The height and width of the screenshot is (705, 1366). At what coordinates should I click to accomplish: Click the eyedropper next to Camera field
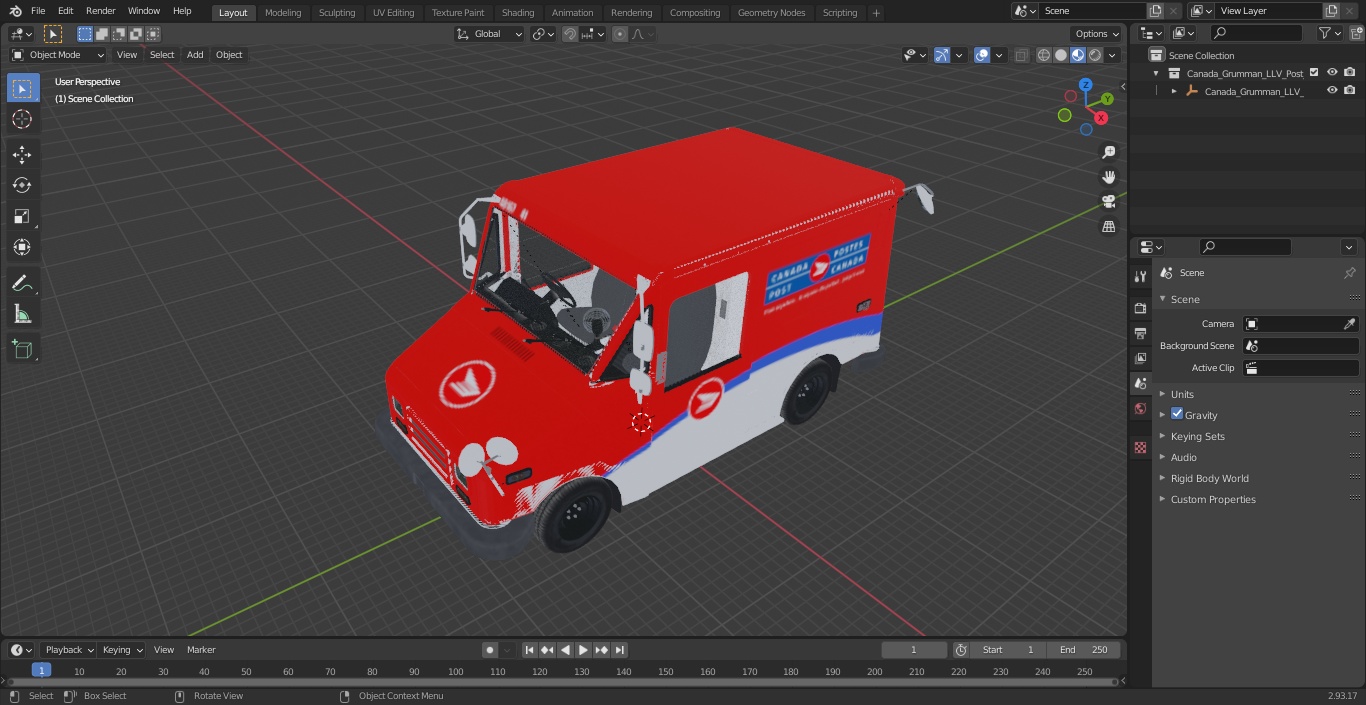pyautogui.click(x=1349, y=324)
